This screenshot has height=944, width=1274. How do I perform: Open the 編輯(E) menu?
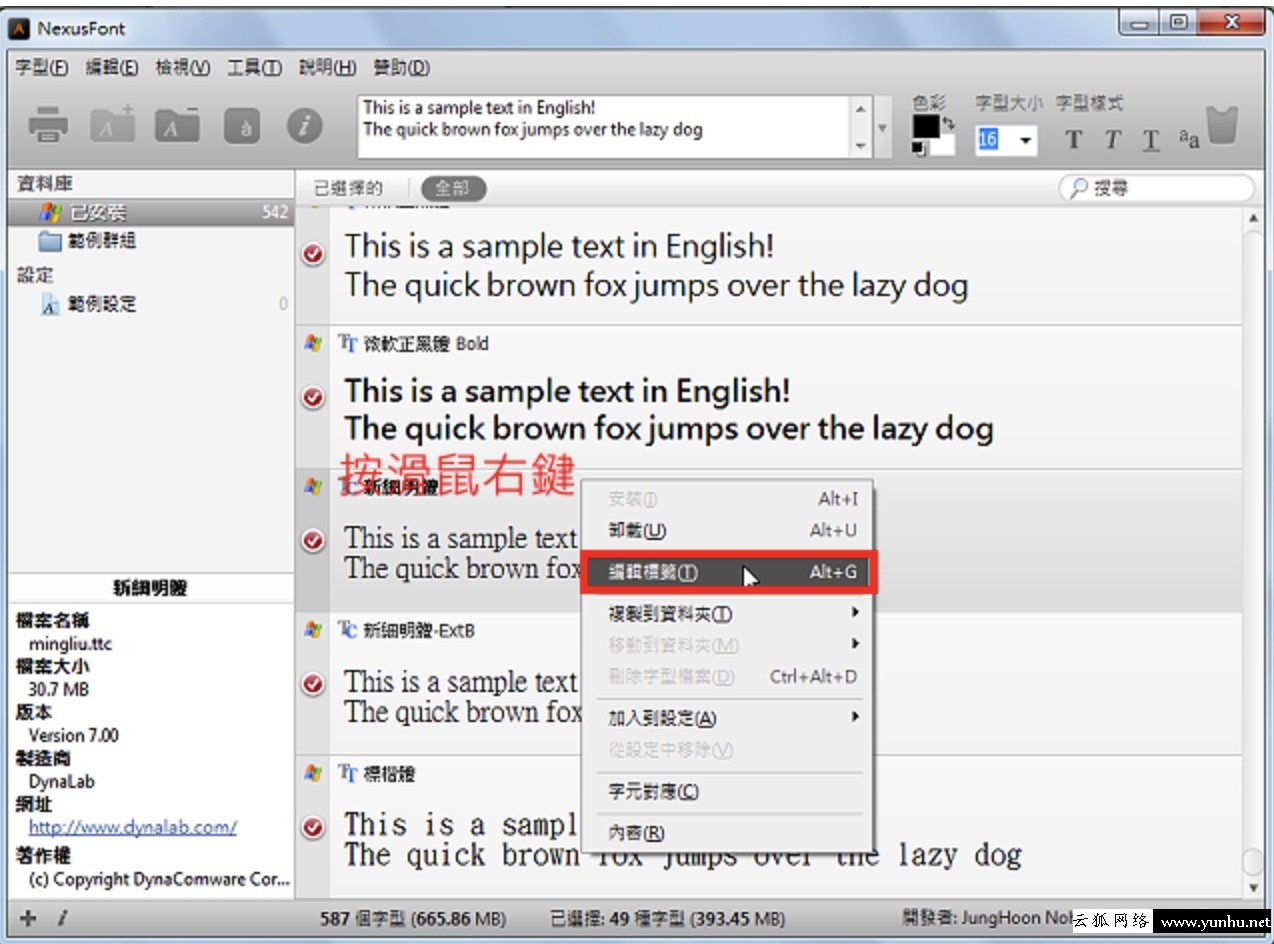[x=112, y=67]
